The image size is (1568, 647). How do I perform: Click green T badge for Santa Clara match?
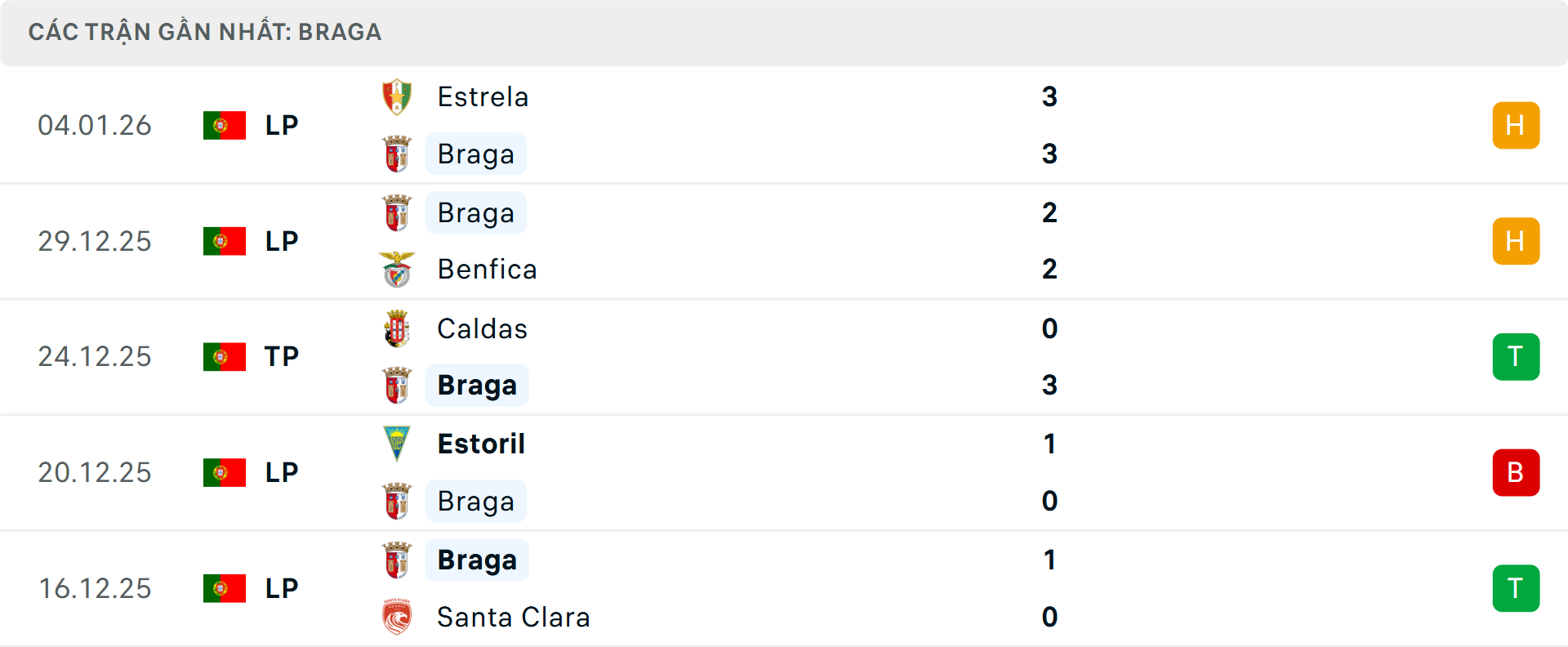coord(1516,588)
